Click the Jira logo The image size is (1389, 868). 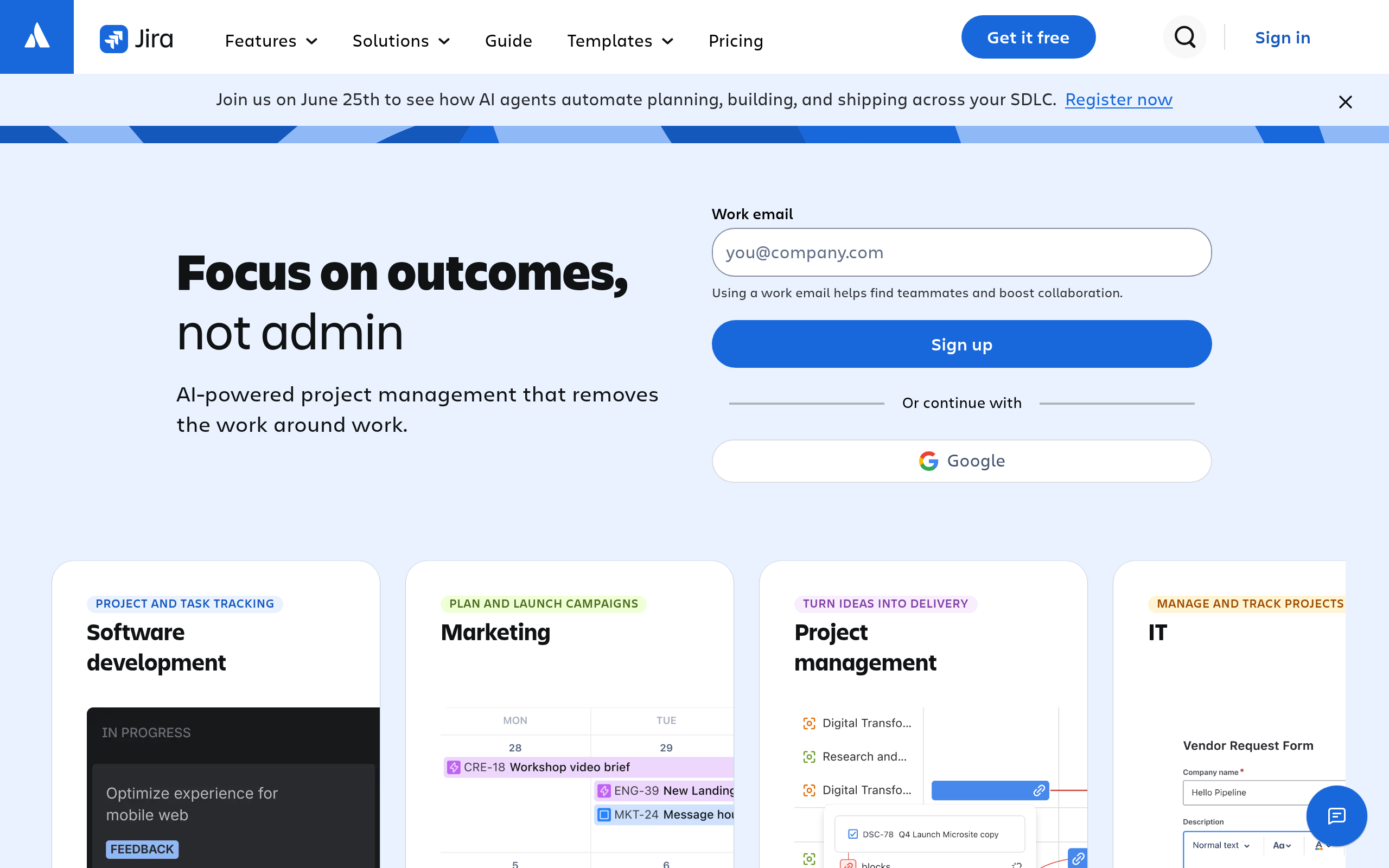137,39
